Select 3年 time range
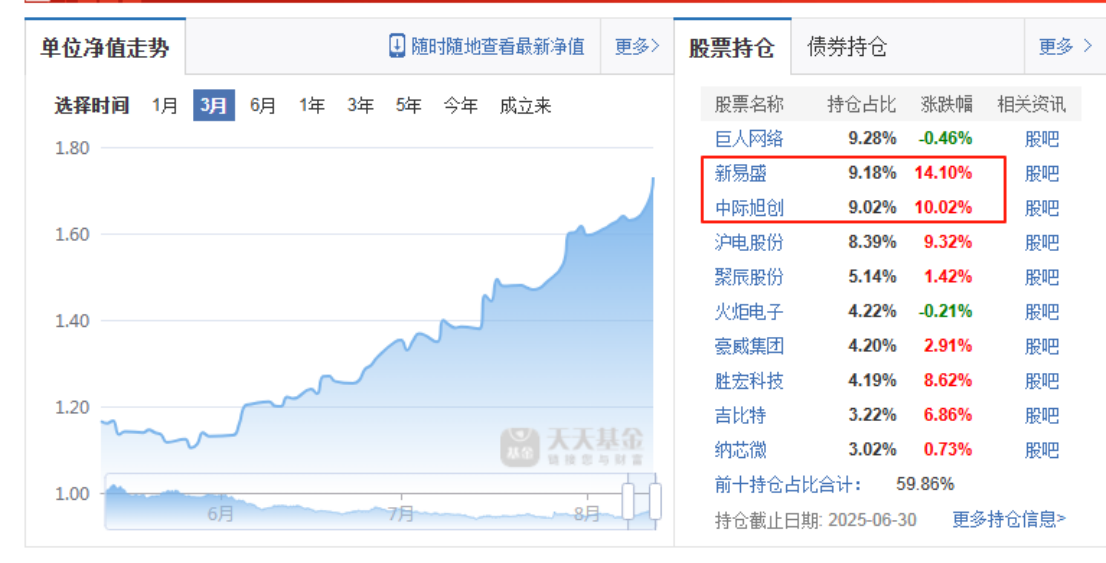Screen dimensions: 1106x563 [x=360, y=106]
